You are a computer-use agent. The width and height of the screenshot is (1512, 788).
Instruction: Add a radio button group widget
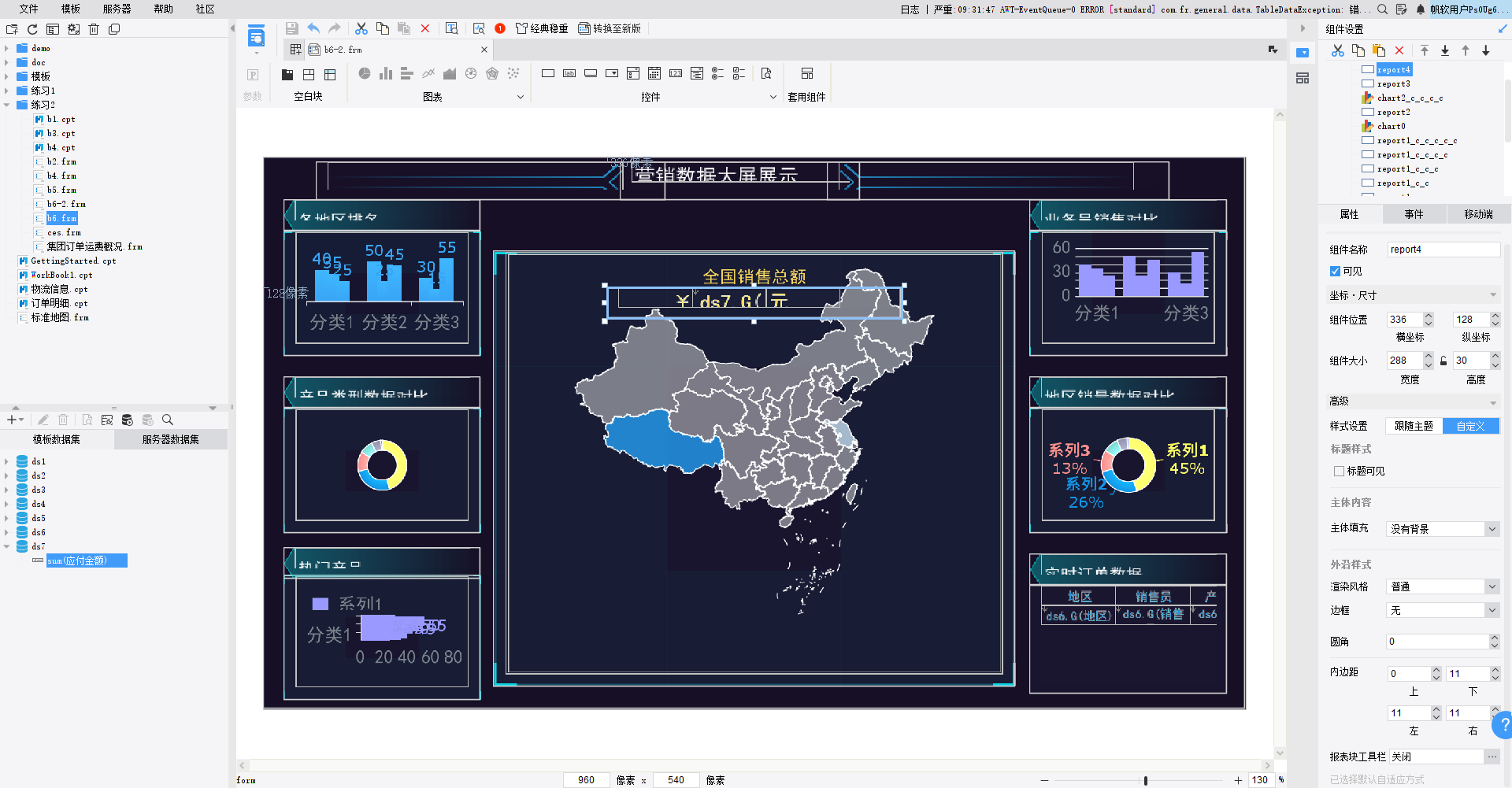coord(718,73)
